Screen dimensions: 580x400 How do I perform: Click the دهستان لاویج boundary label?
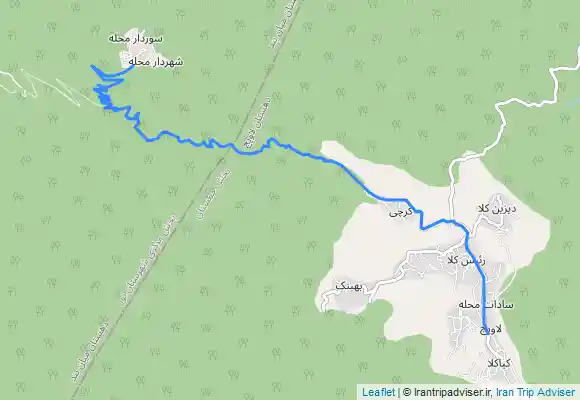click(258, 121)
